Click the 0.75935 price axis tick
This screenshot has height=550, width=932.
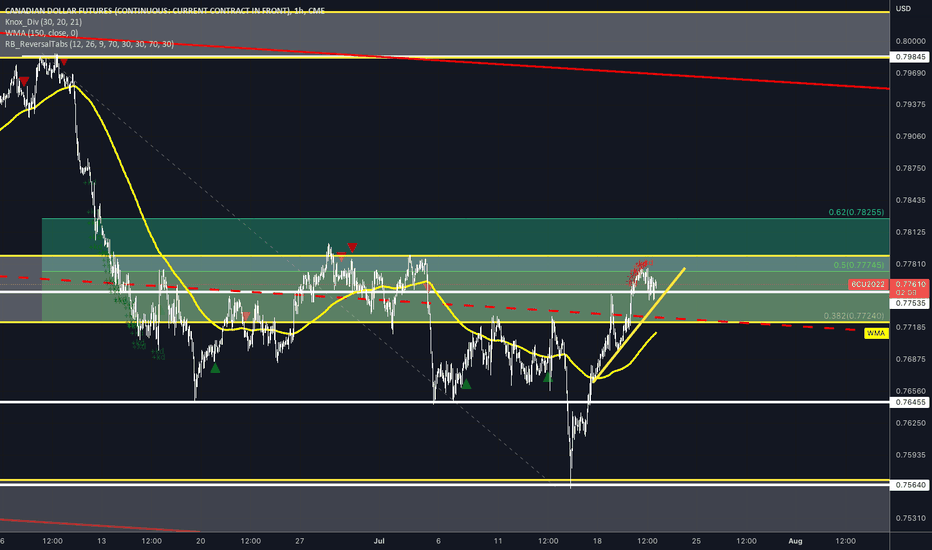[x=911, y=455]
